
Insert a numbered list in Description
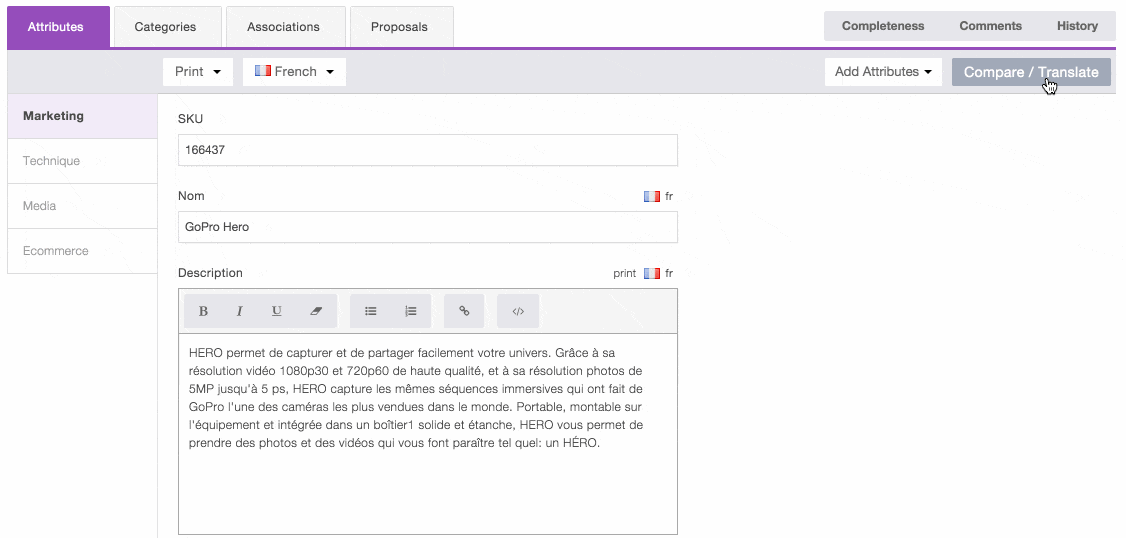point(411,311)
